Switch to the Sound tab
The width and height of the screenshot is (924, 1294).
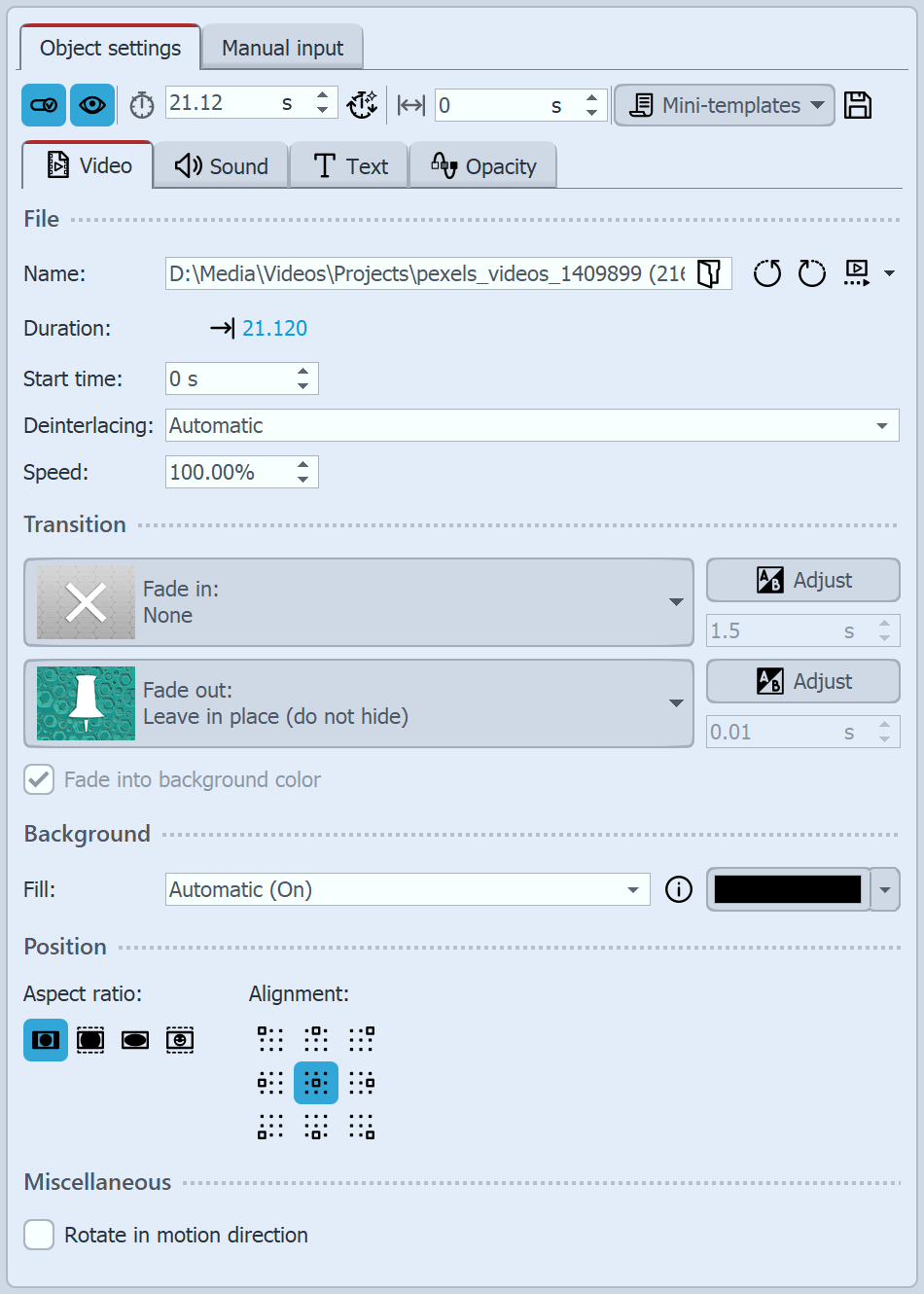[220, 165]
